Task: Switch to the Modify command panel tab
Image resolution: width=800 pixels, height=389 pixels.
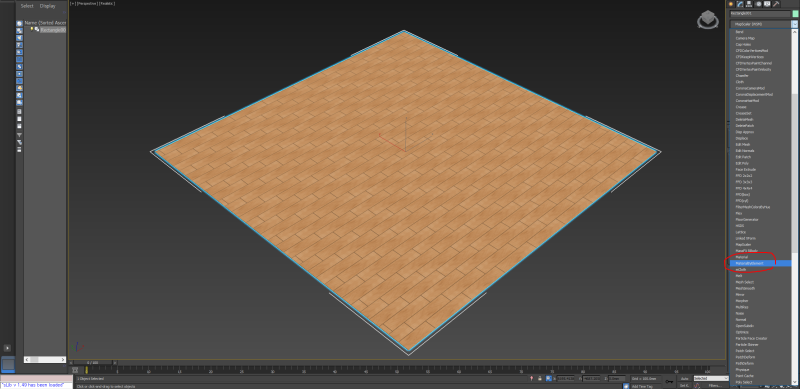Action: 739,4
